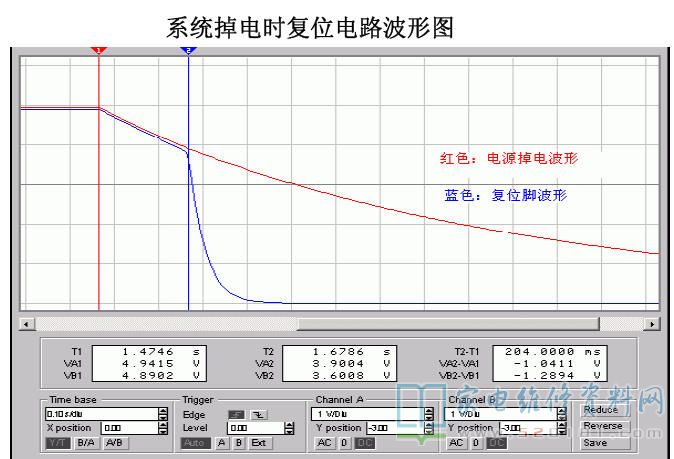Enable Auto trigger mode

[196, 442]
